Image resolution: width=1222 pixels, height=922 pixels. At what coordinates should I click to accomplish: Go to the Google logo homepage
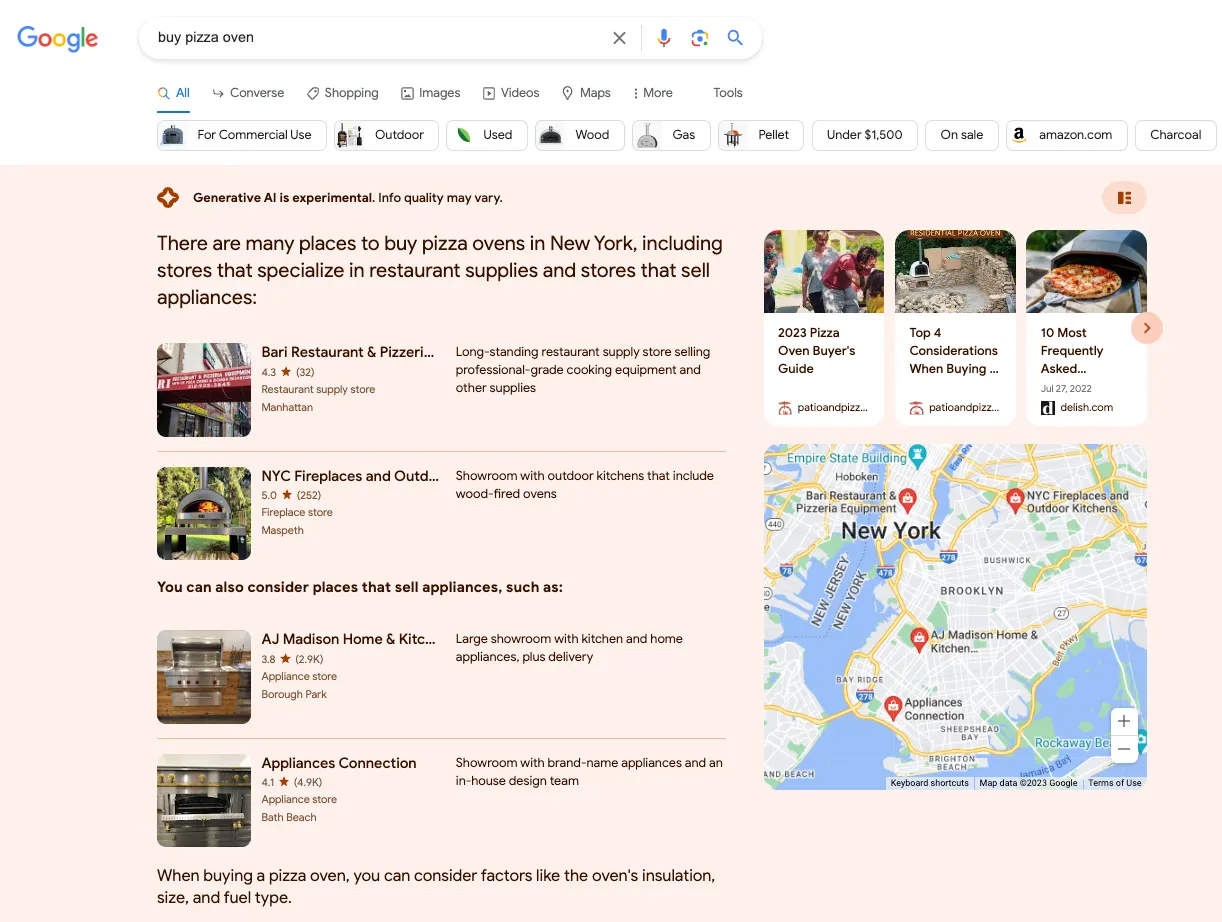58,38
